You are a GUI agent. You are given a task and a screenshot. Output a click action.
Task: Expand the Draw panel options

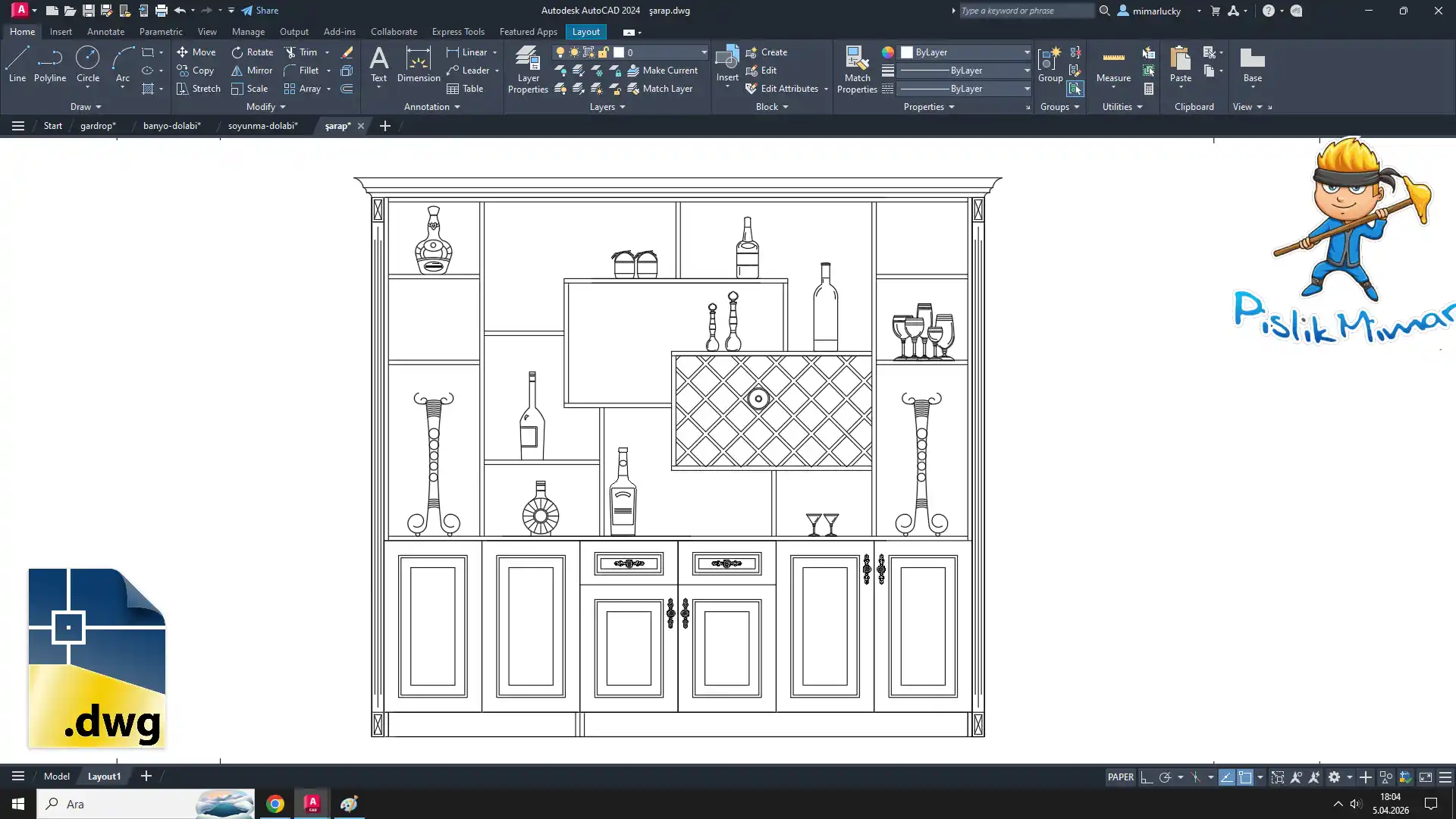85,107
